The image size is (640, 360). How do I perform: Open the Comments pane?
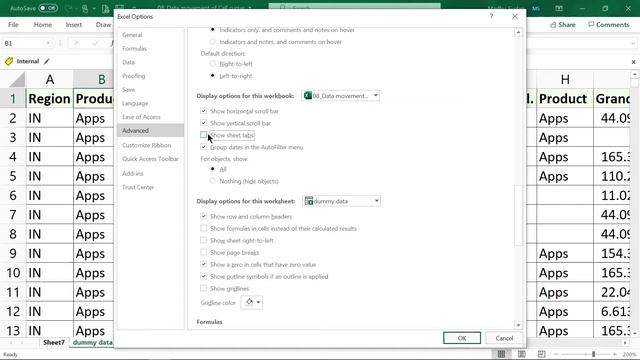click(609, 24)
